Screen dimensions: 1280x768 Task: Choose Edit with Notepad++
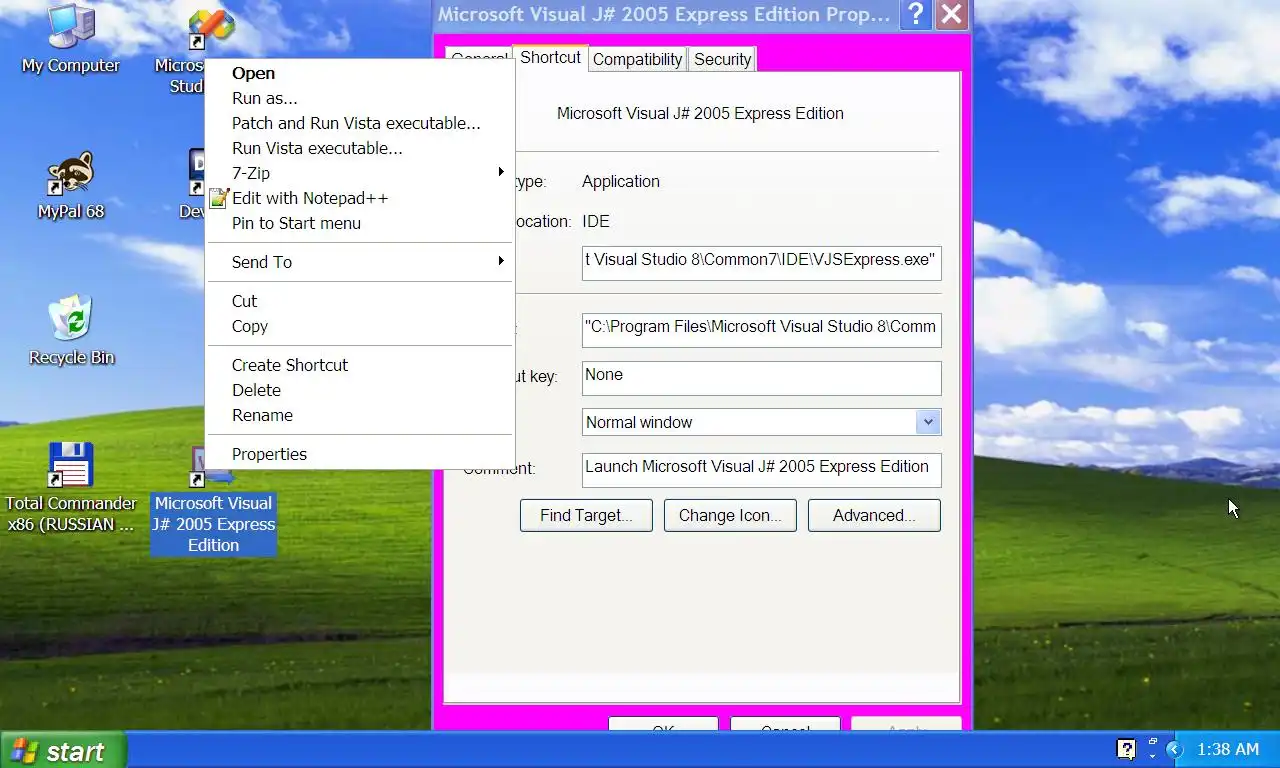click(360, 198)
